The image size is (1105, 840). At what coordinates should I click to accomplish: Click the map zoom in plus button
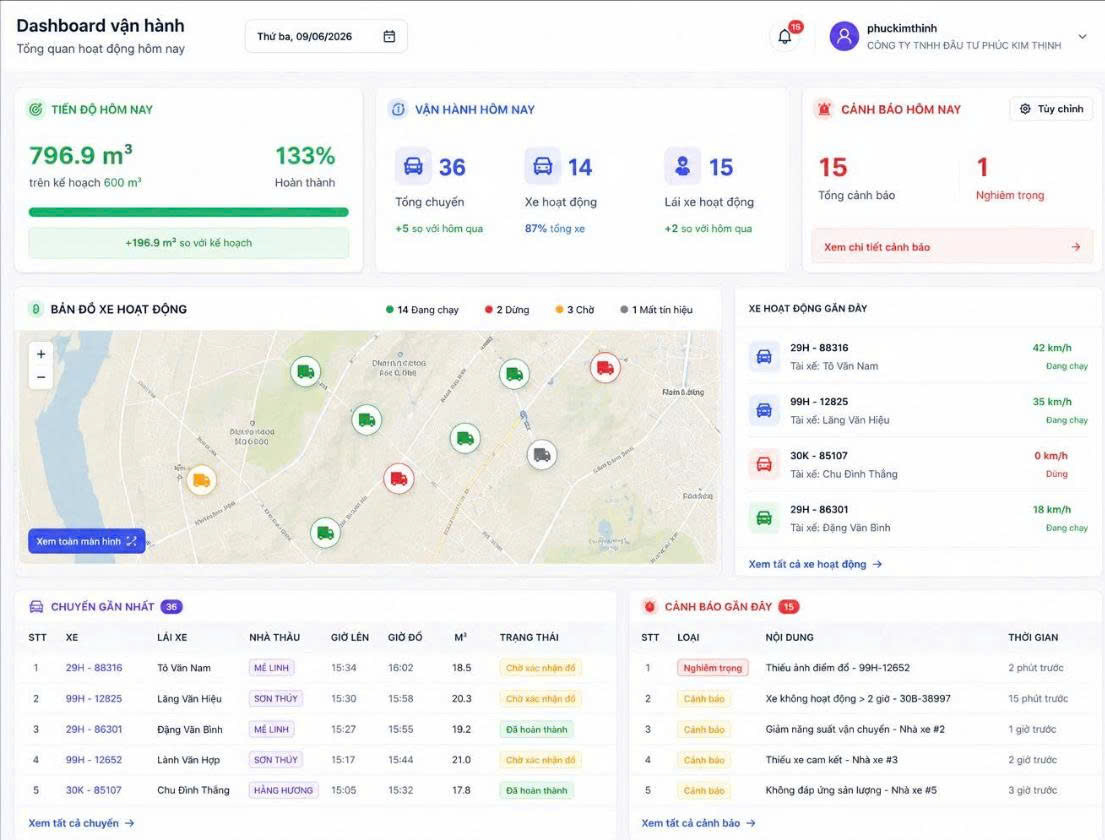(x=41, y=354)
